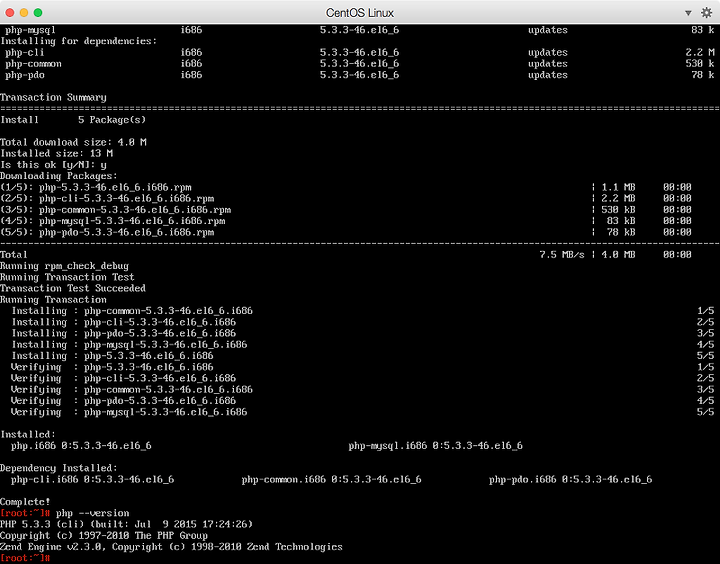Click the 'CentOS Linux' window title
Screen dimensions: 720x564
pos(360,13)
